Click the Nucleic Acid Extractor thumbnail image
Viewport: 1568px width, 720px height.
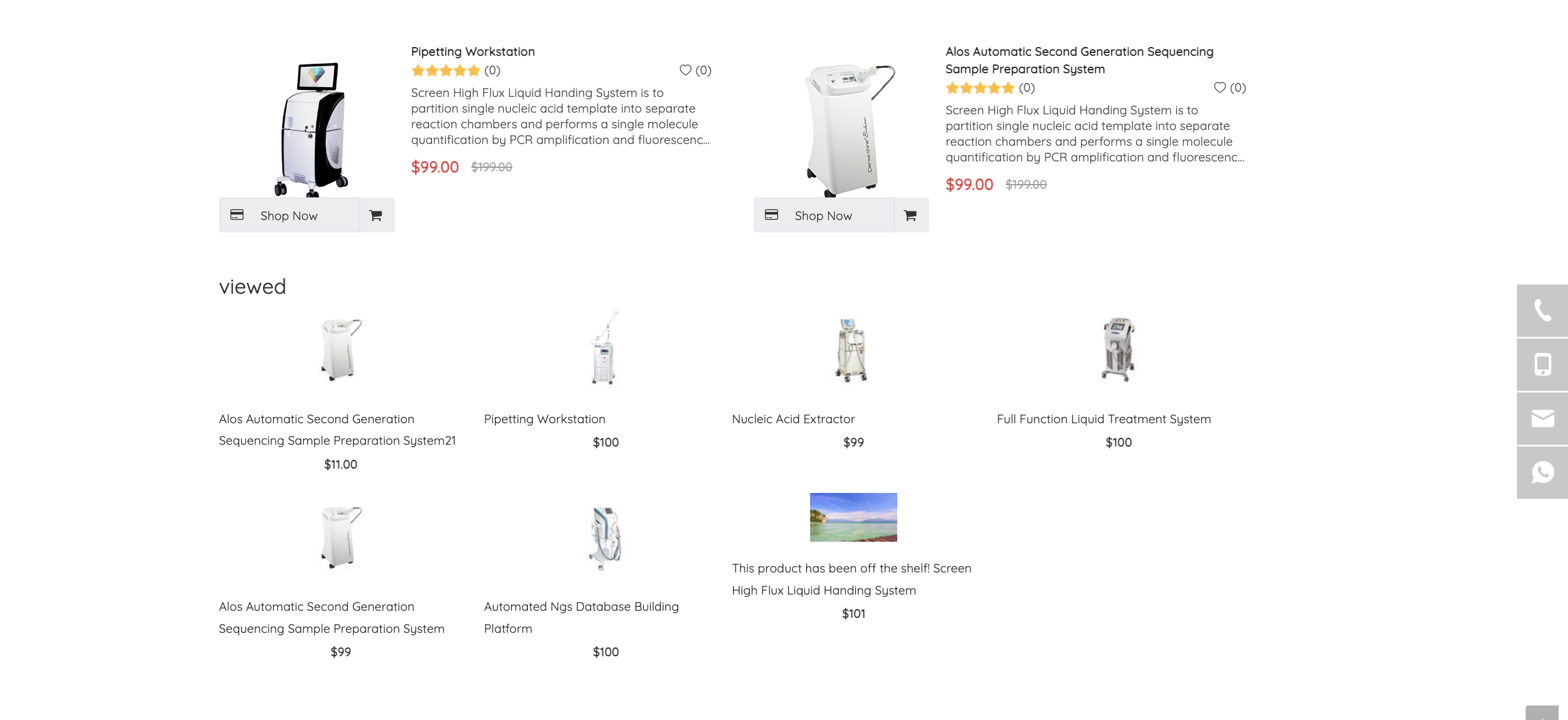tap(851, 350)
